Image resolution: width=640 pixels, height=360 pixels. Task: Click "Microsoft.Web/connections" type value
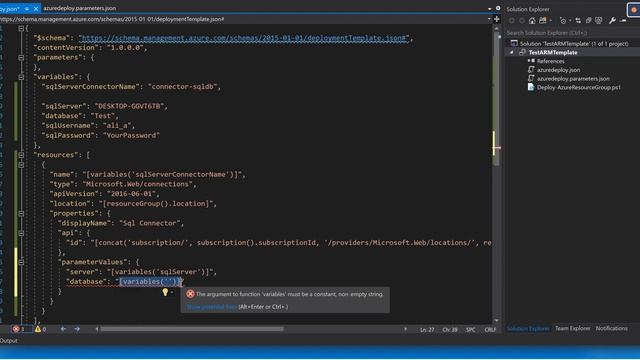137,184
